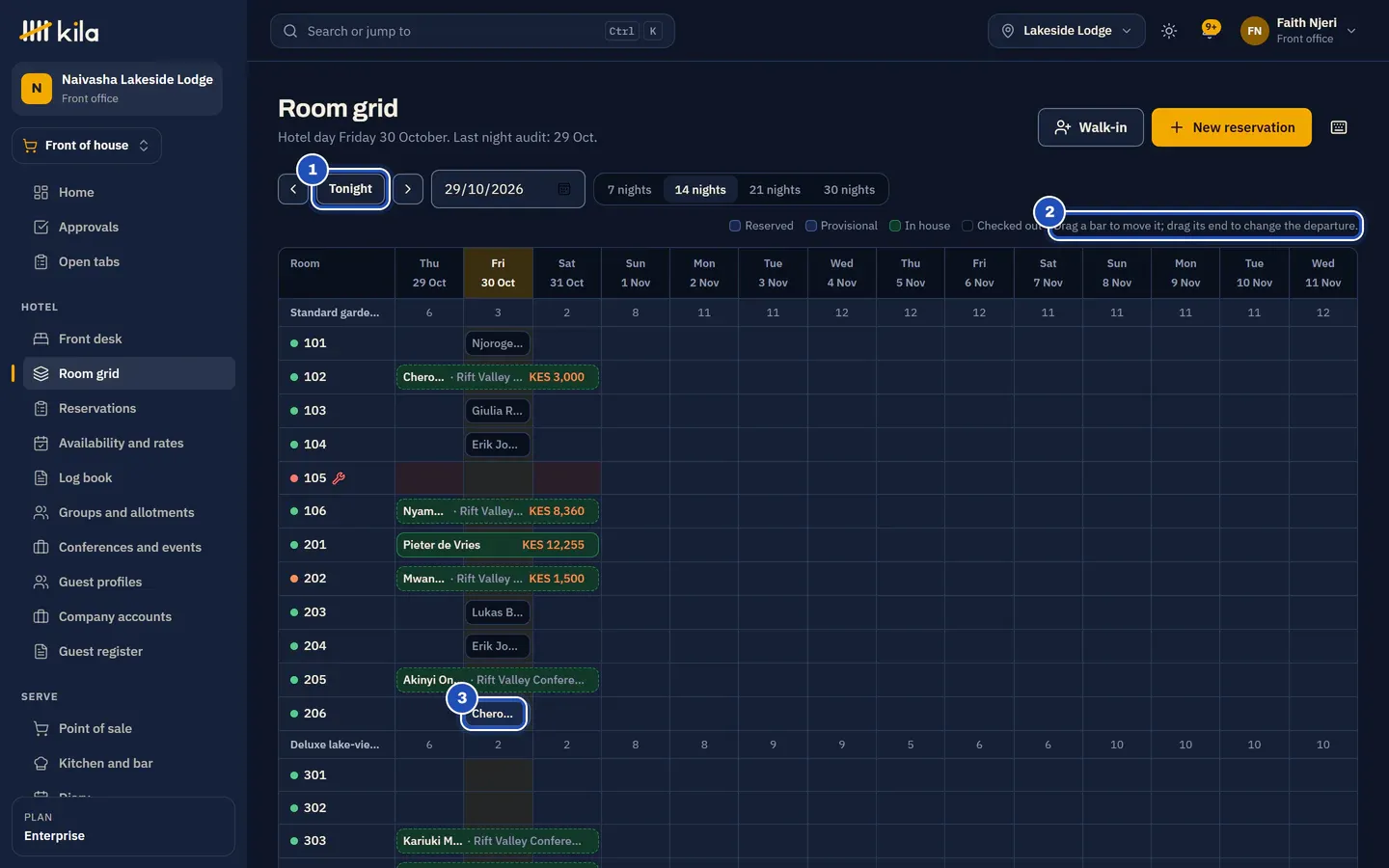Open Approvals in the sidebar
This screenshot has height=868, width=1389.
[x=129, y=228]
